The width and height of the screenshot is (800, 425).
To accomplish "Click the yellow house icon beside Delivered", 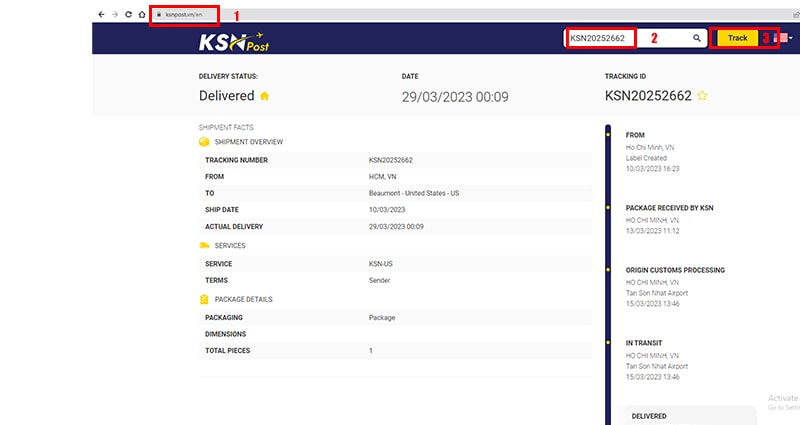I will [x=265, y=96].
